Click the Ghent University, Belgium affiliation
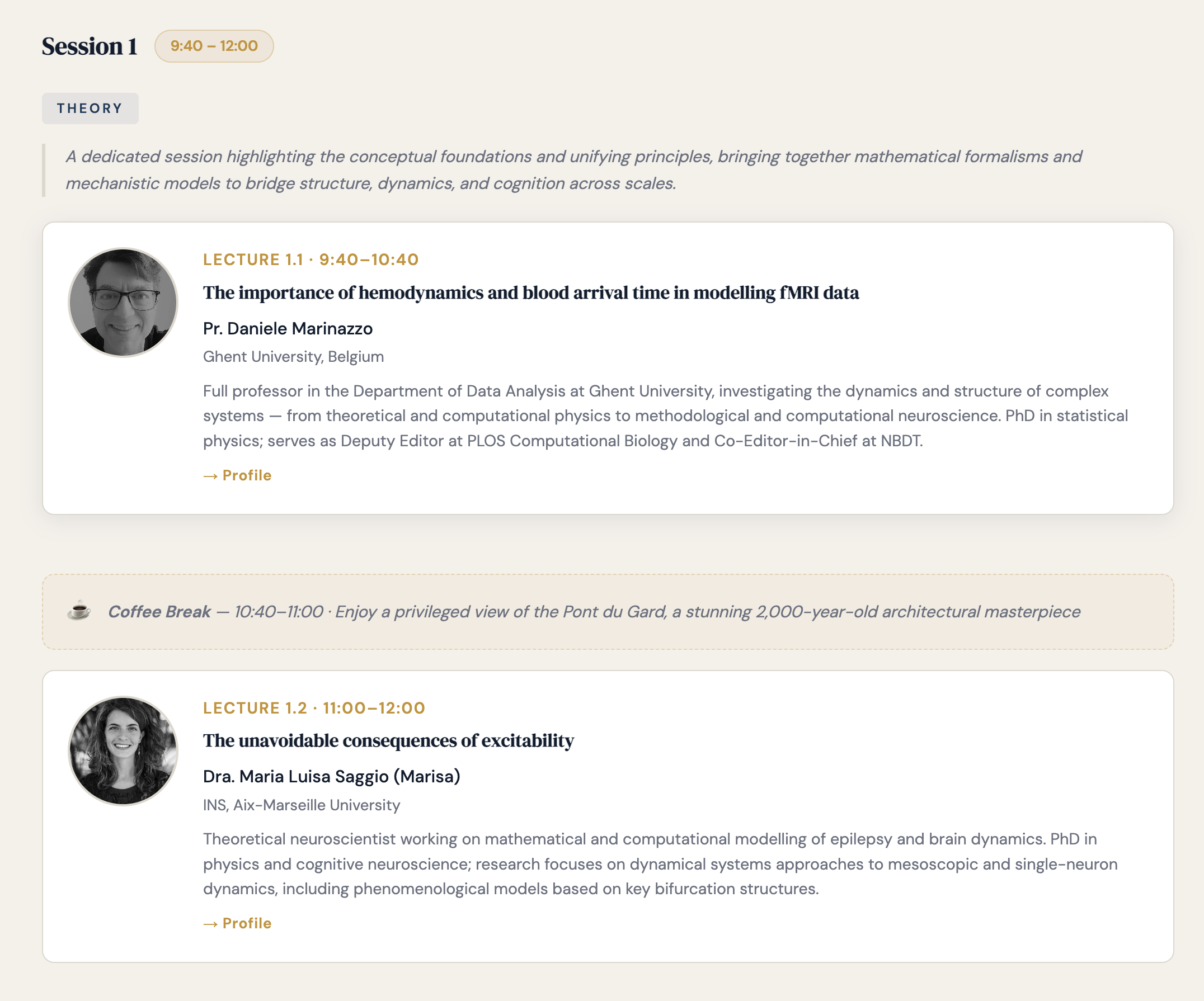 [294, 356]
